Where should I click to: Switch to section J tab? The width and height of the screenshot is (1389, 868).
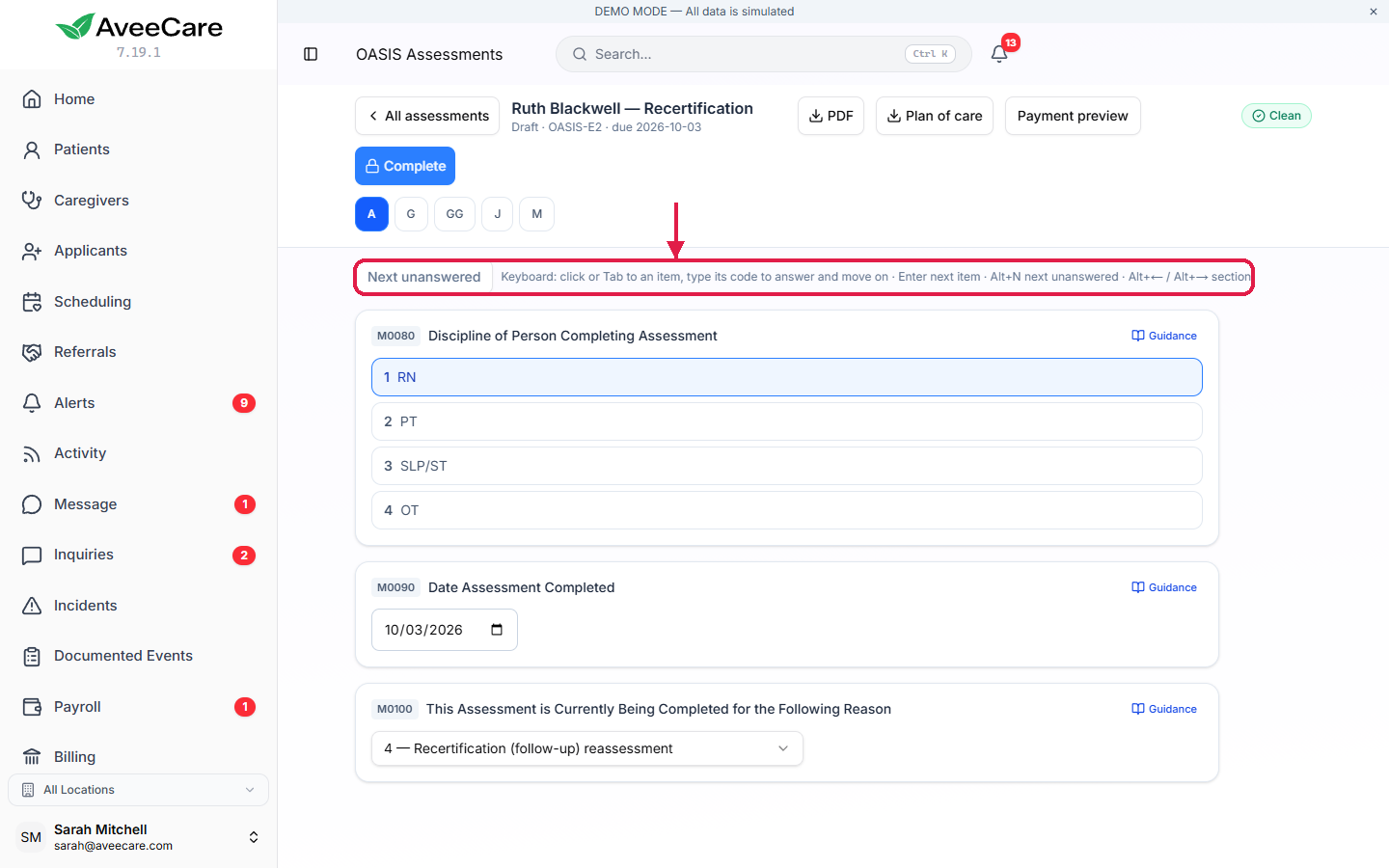click(x=498, y=214)
